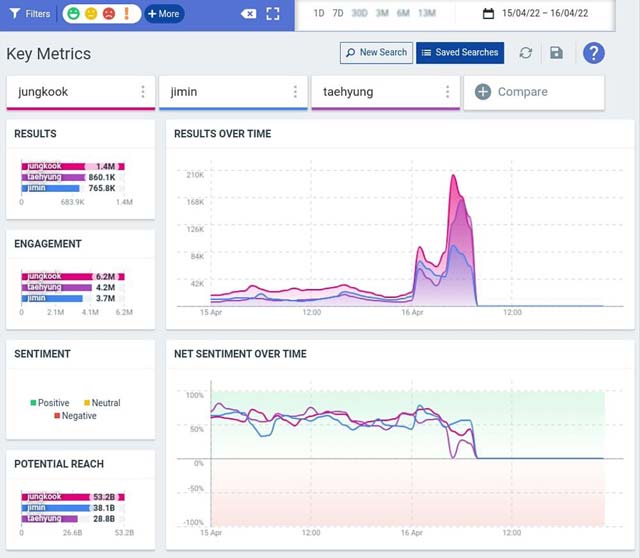Select the 3M time range

click(382, 13)
